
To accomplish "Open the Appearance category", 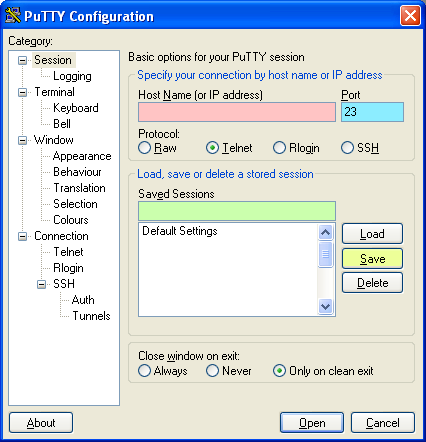I will click(82, 156).
